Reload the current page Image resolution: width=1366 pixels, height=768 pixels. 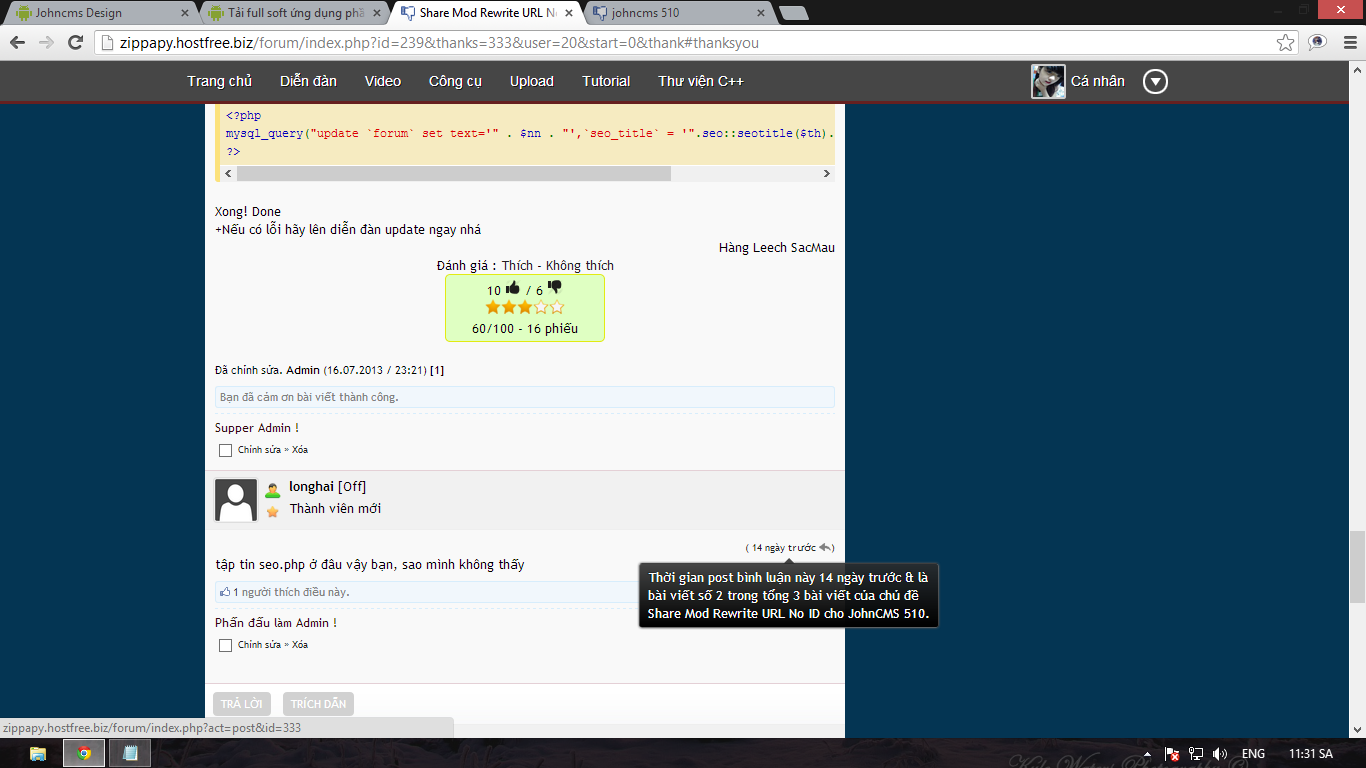[75, 42]
